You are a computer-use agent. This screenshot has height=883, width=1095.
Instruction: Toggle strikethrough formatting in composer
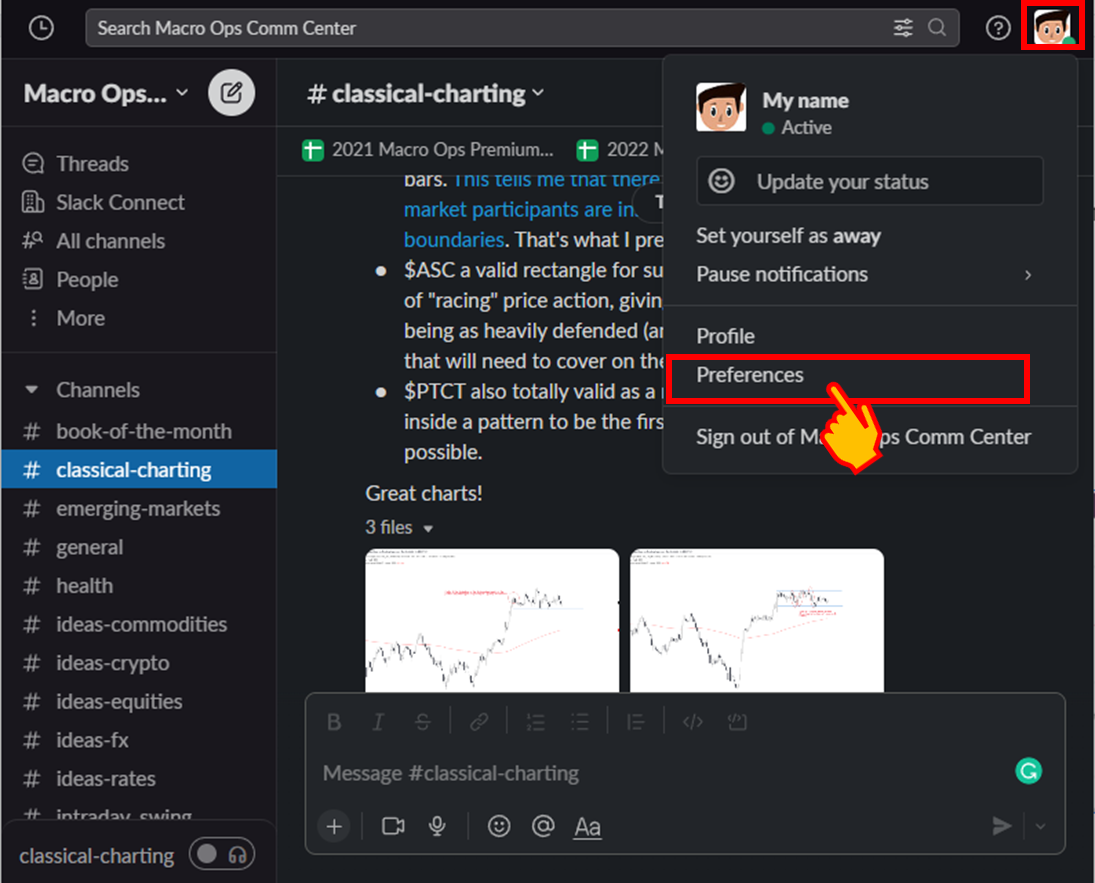pyautogui.click(x=422, y=722)
